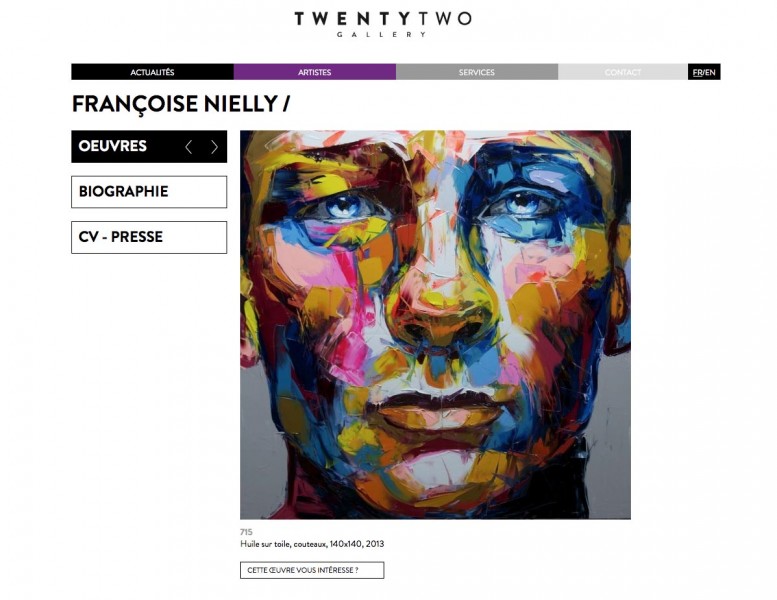Click the artwork number 715 caption
The width and height of the screenshot is (777, 600).
pos(246,532)
